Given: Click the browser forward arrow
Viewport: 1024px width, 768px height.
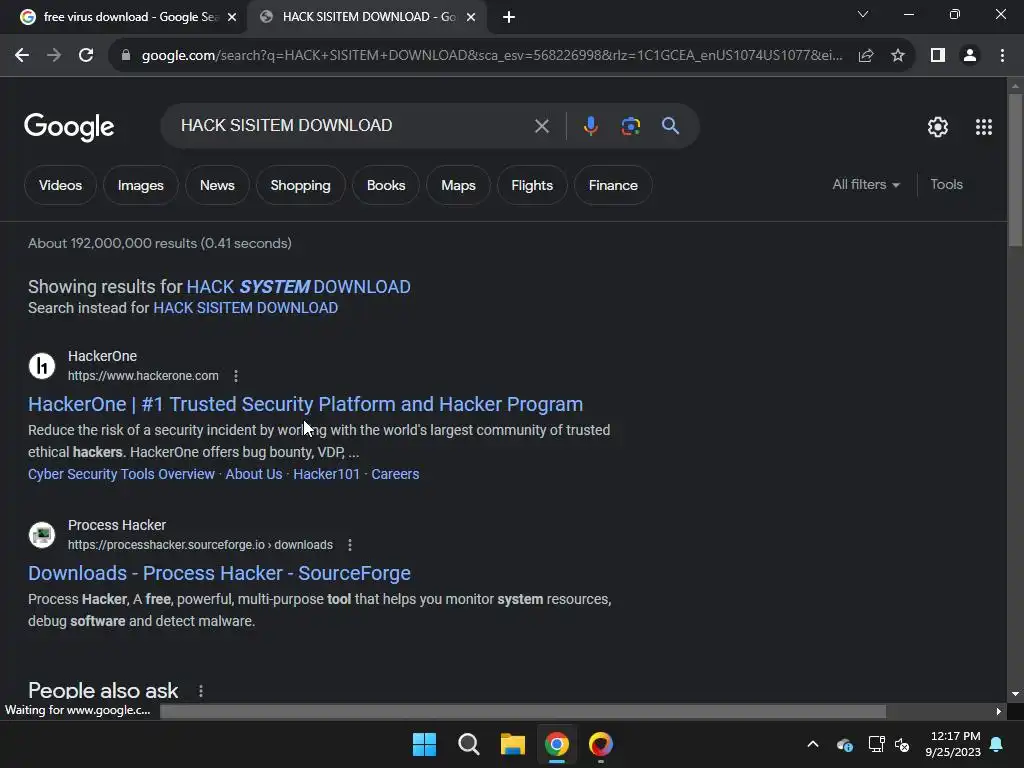Looking at the screenshot, I should point(54,56).
